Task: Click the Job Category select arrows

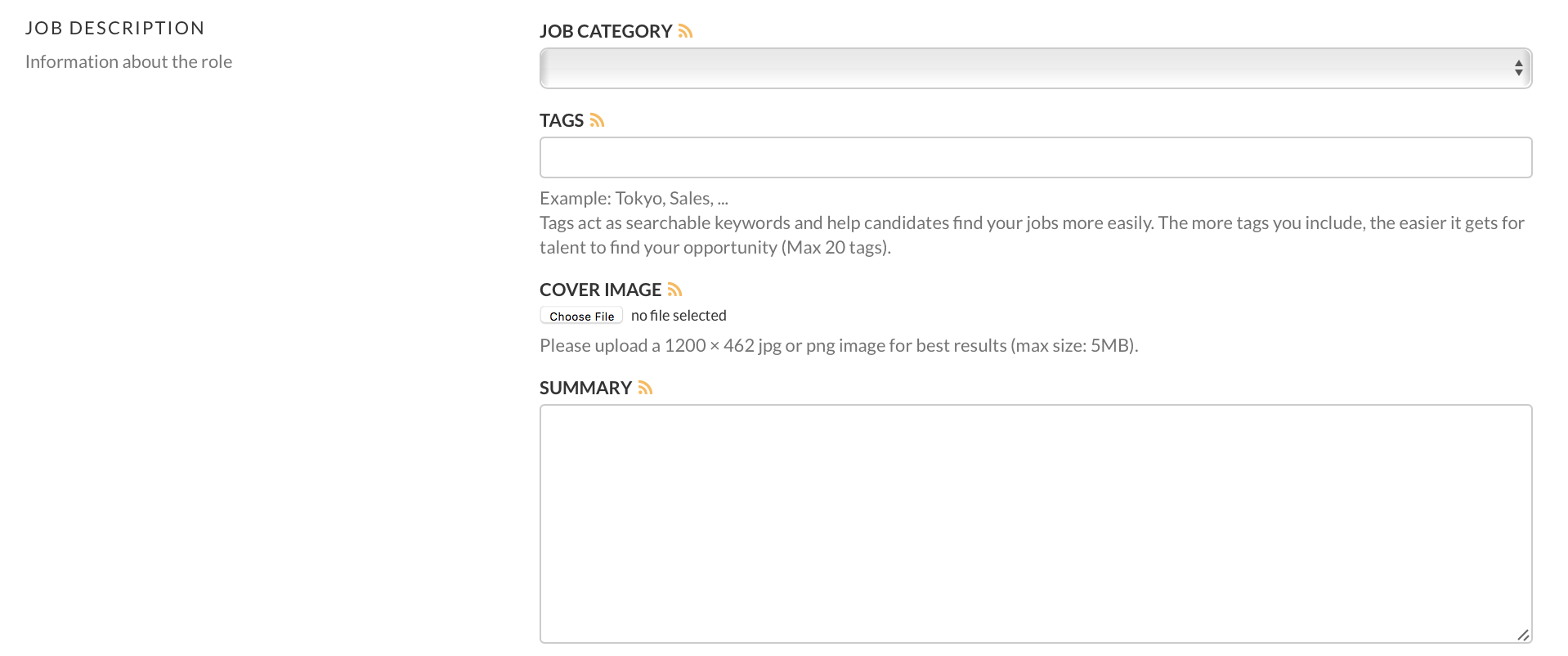Action: click(1518, 68)
